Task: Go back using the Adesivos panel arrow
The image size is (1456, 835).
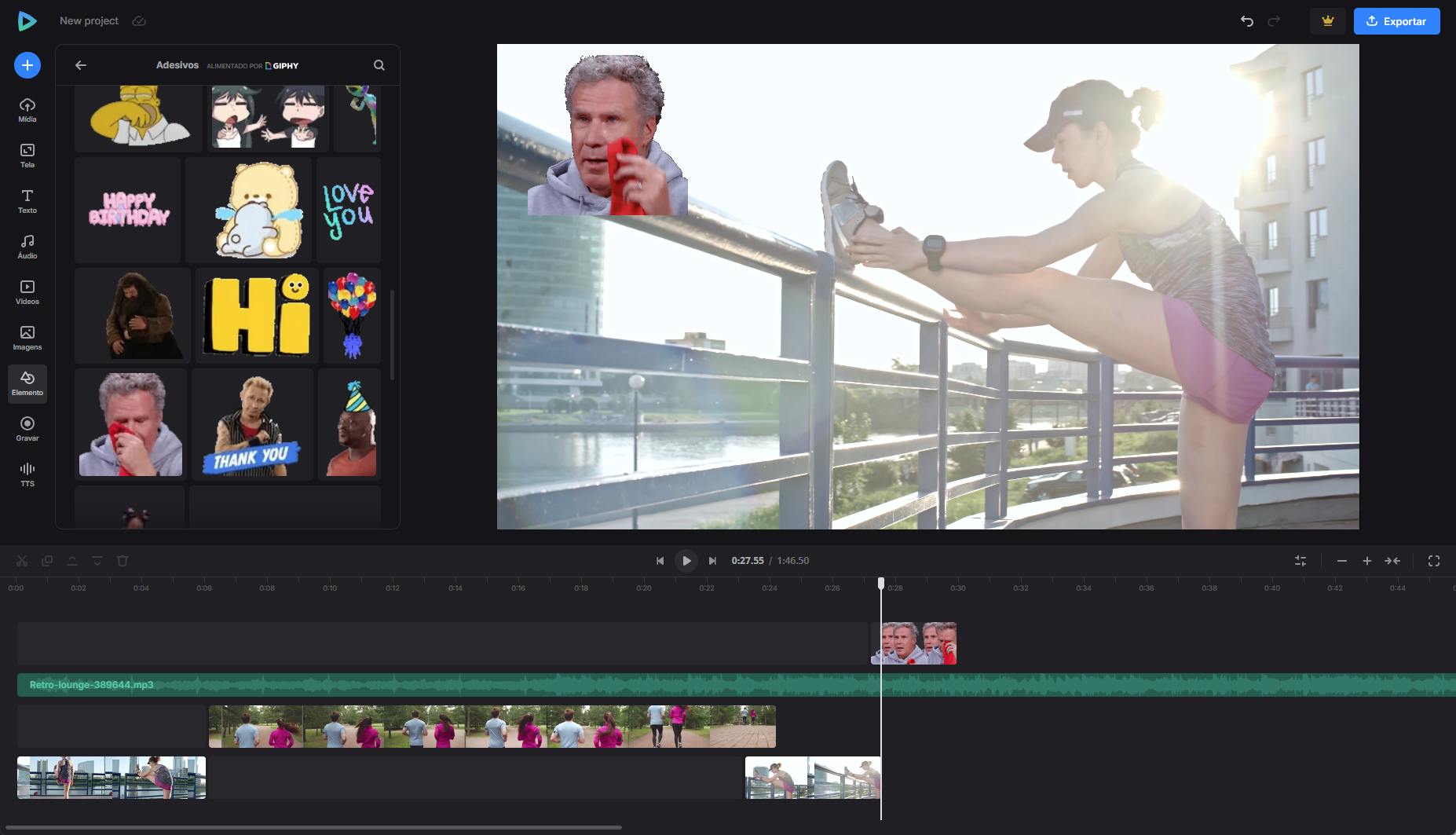Action: click(x=81, y=65)
